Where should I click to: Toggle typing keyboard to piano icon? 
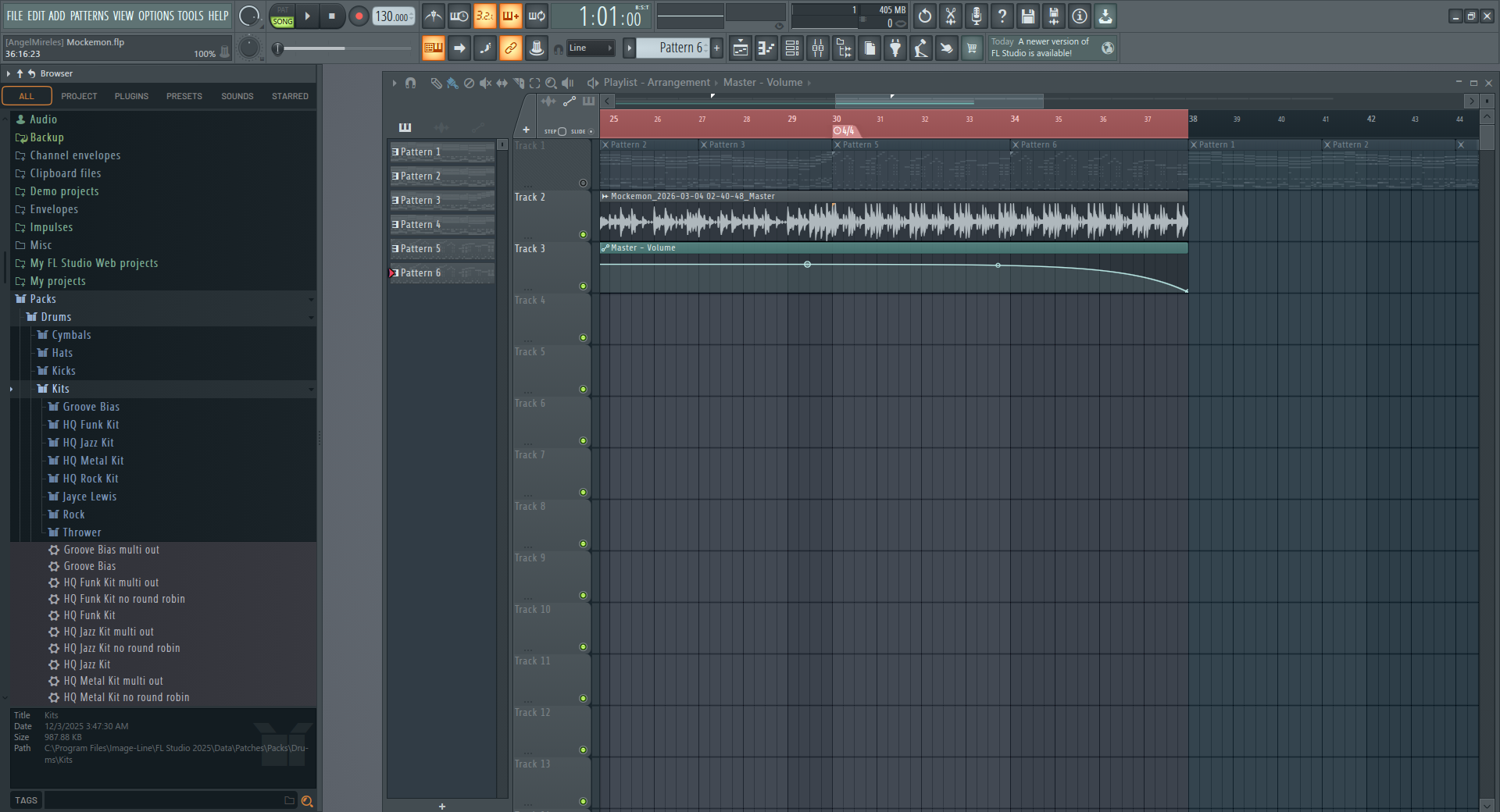pos(434,48)
